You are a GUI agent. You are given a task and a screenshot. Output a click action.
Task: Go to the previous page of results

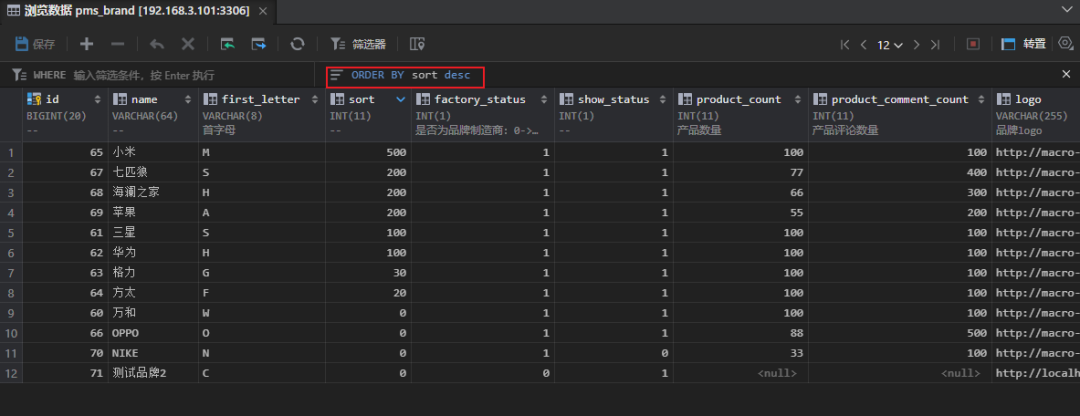(x=864, y=44)
